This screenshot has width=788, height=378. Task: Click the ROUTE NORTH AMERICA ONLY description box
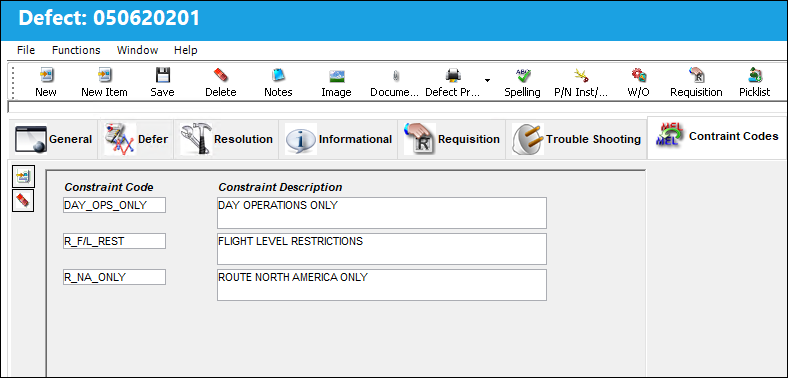tap(382, 285)
